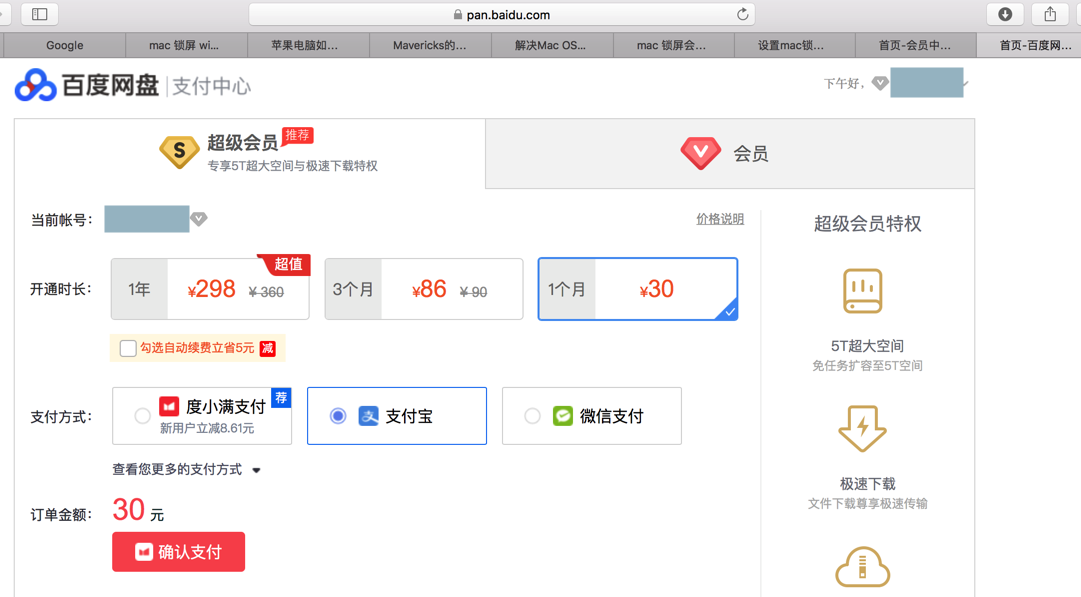The width and height of the screenshot is (1081, 597).
Task: Open the mac 锁屏 wi... browser tab
Action: coord(184,45)
